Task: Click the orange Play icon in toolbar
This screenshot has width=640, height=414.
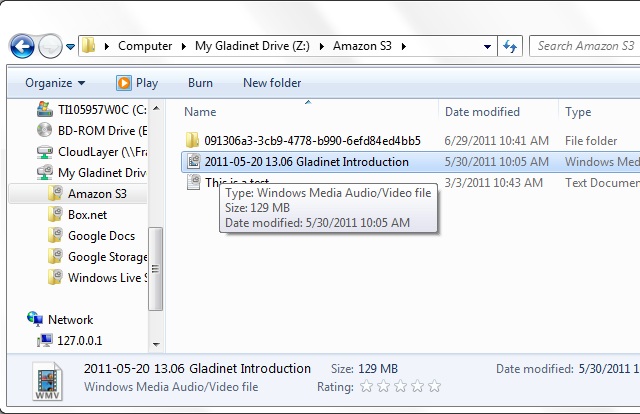Action: (124, 83)
